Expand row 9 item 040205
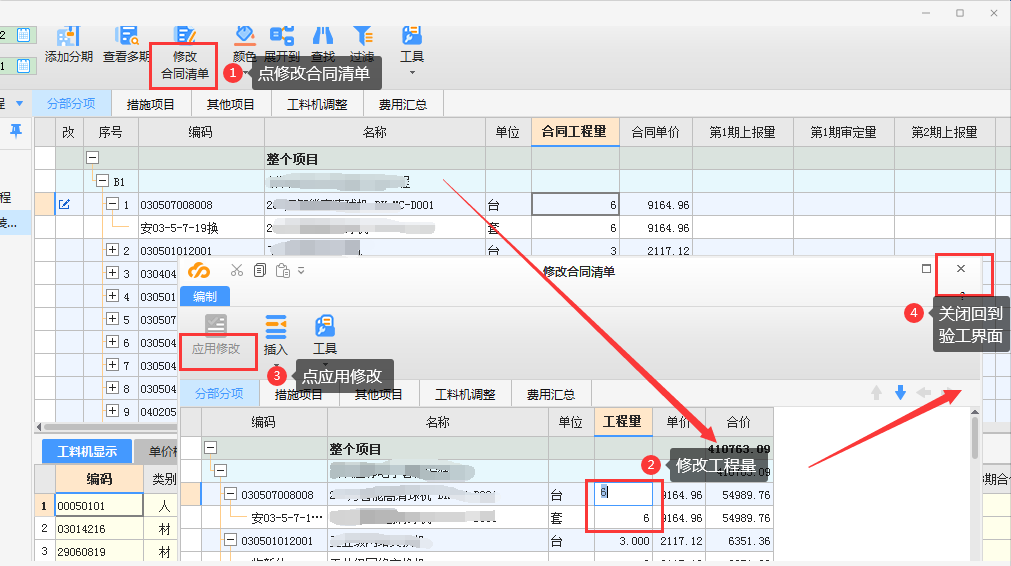The image size is (1011, 566). tap(112, 411)
